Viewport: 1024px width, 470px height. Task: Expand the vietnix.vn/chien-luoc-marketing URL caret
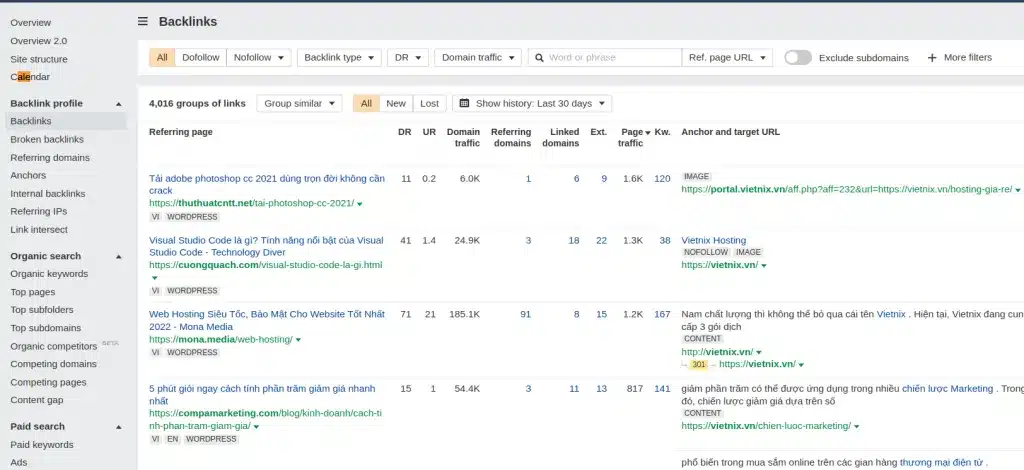[x=856, y=427]
